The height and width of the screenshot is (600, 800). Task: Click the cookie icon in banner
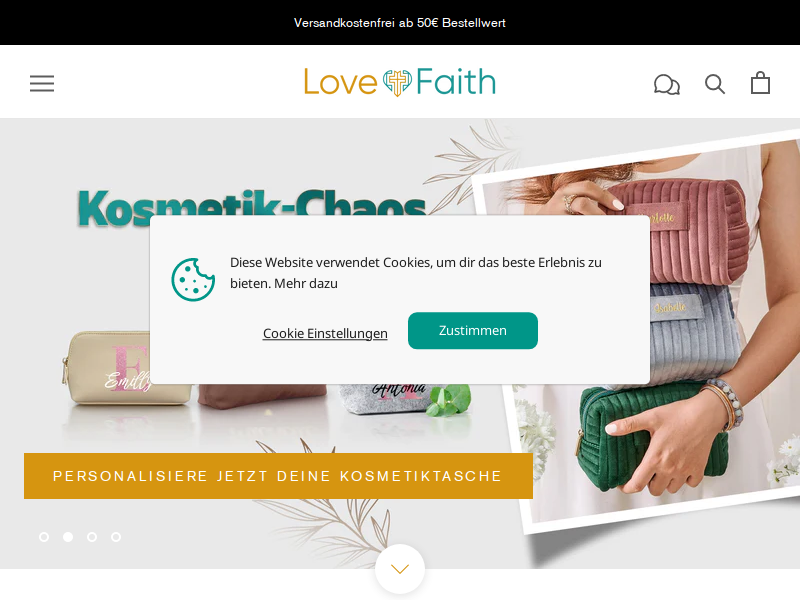pos(193,280)
